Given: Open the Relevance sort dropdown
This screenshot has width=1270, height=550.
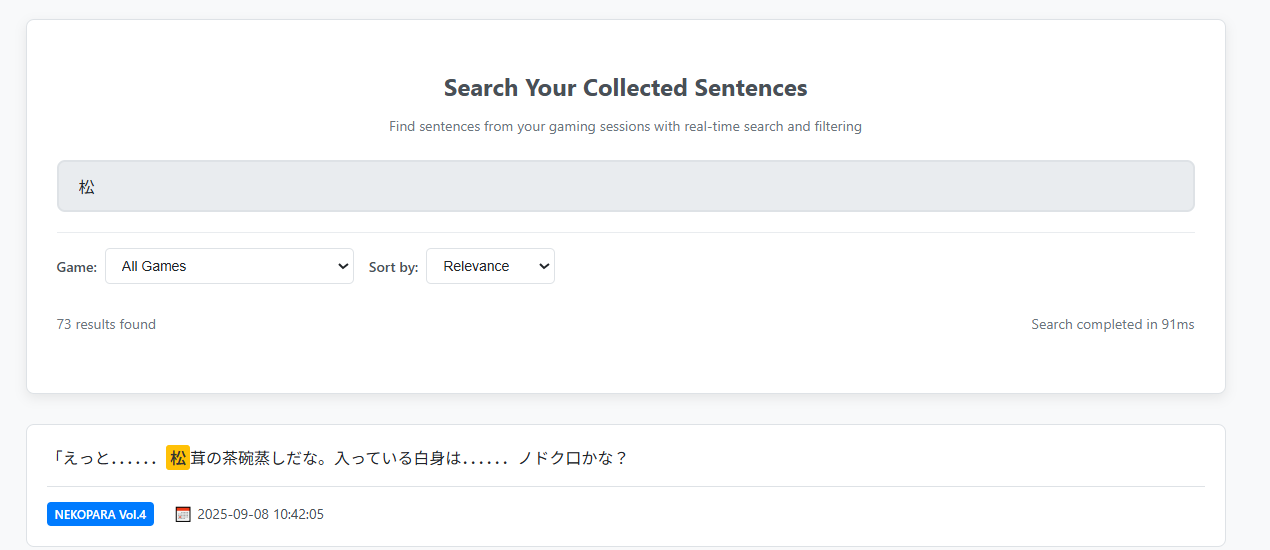Looking at the screenshot, I should (x=489, y=266).
